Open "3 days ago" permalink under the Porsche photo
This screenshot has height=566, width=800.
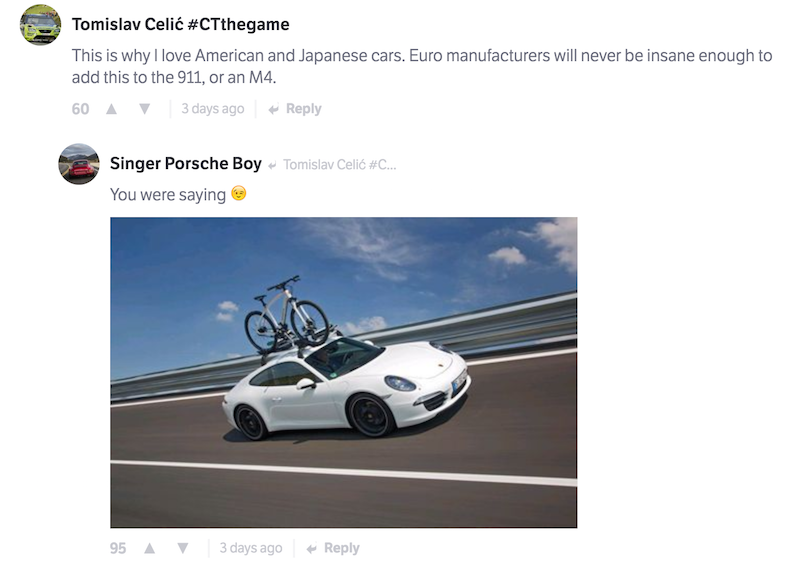pos(250,548)
